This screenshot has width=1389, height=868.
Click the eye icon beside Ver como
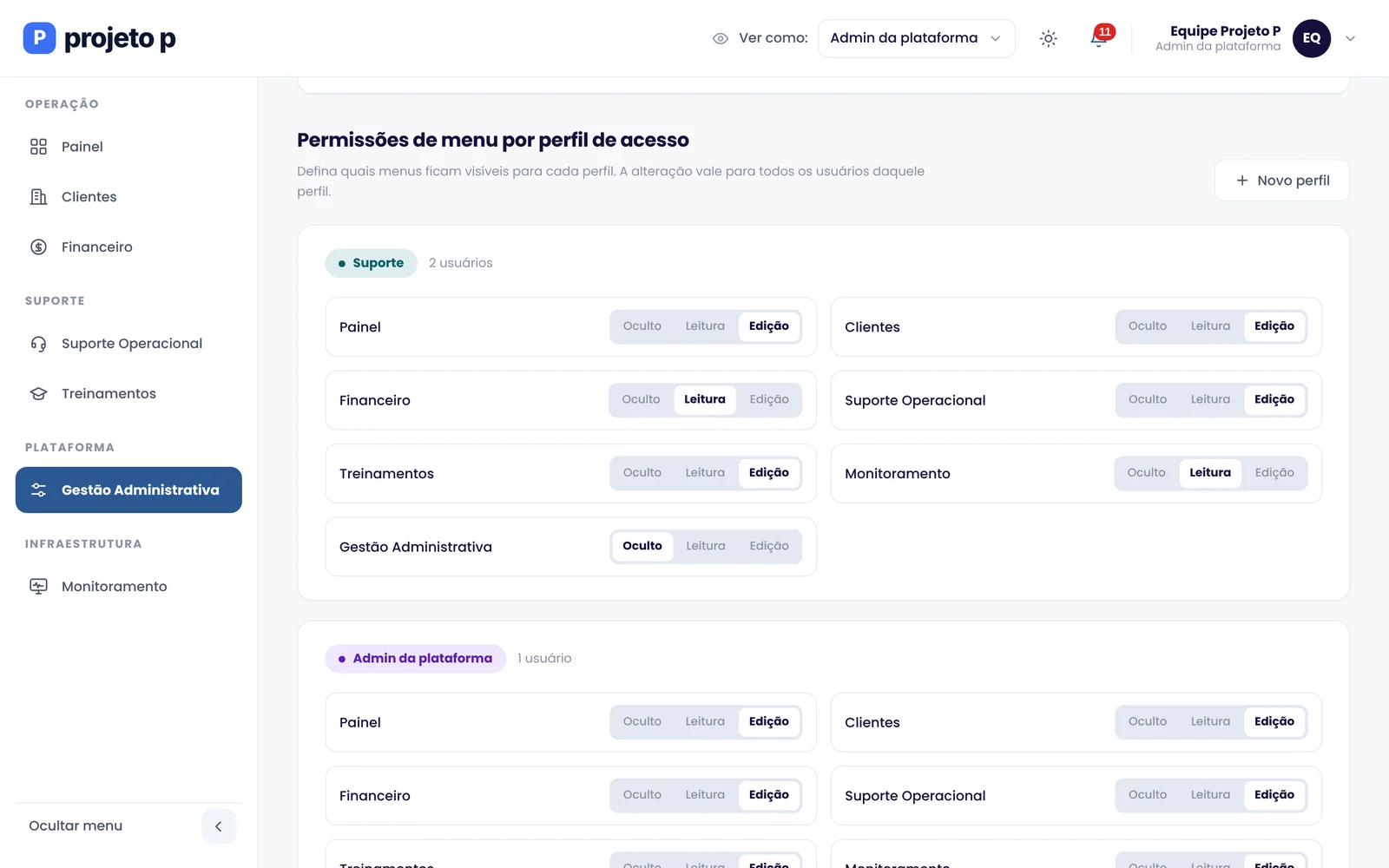pyautogui.click(x=720, y=38)
